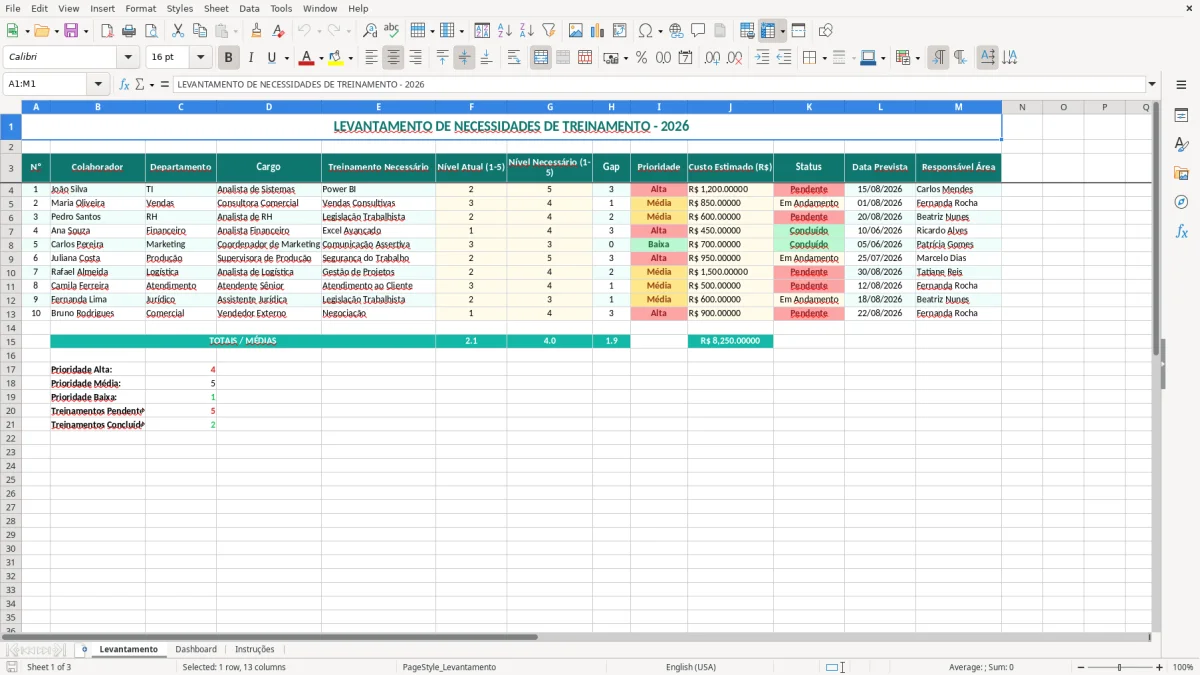This screenshot has width=1200, height=675.
Task: Expand the formula bar
Action: tap(1152, 84)
